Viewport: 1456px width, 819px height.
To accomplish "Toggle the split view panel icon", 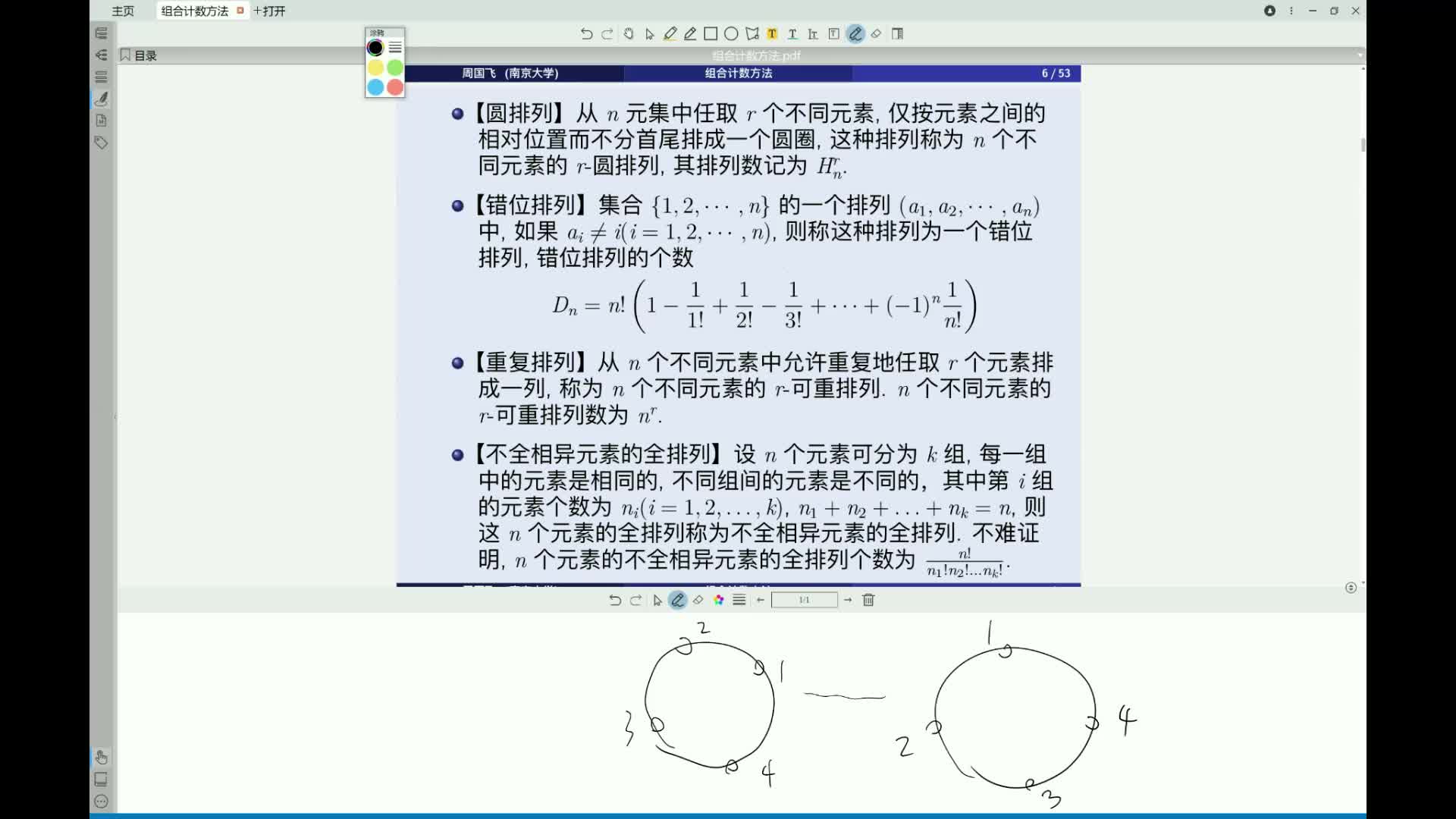I will [x=897, y=33].
